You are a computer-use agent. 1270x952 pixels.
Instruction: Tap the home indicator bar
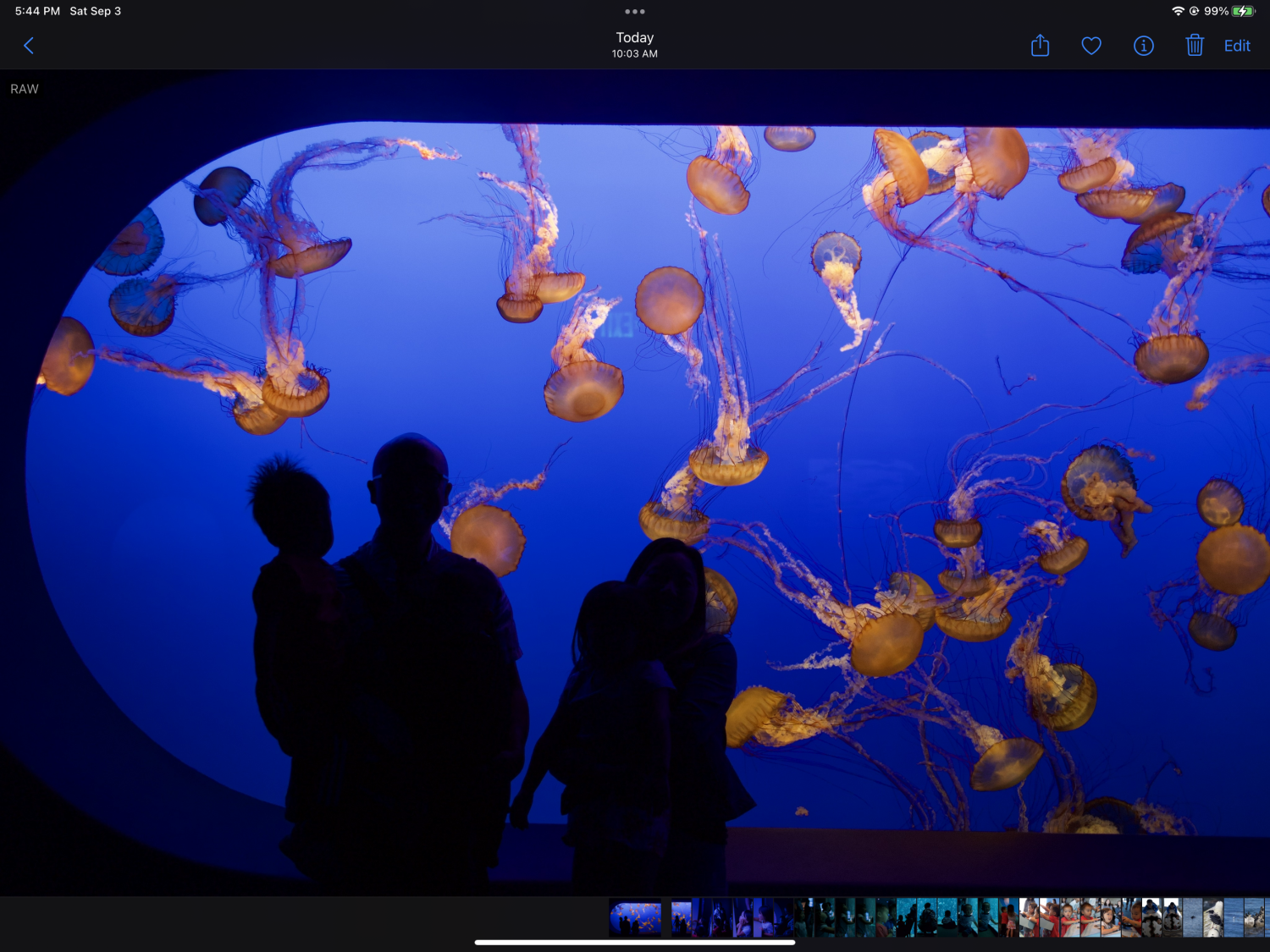635,942
